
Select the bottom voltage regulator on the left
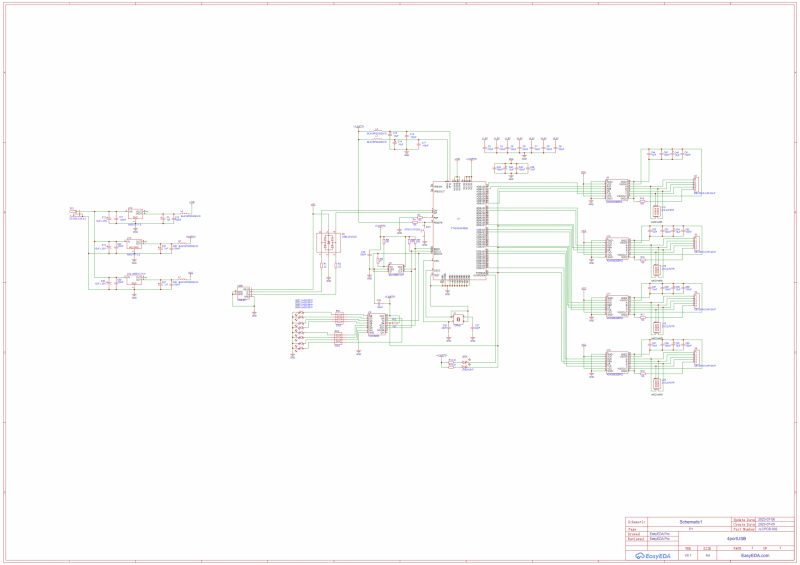tap(135, 279)
